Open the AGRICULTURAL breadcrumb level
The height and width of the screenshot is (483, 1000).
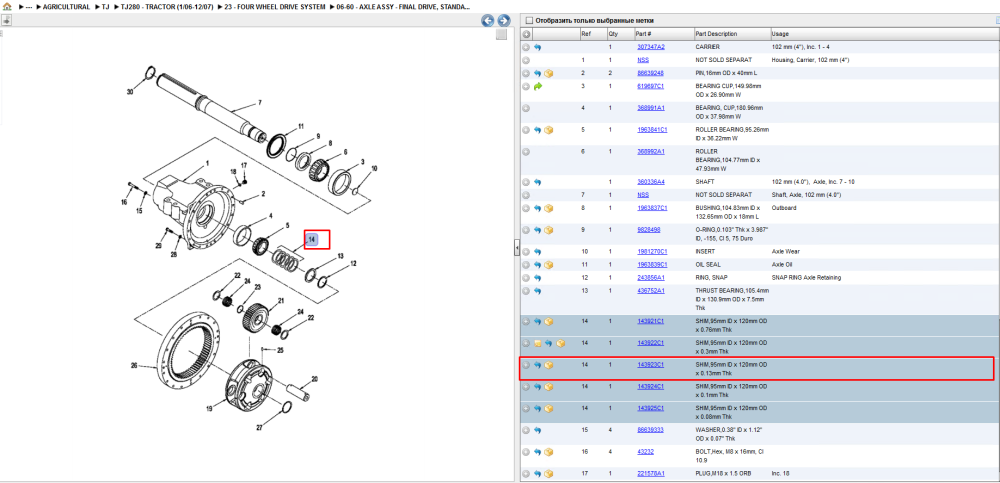pyautogui.click(x=66, y=7)
